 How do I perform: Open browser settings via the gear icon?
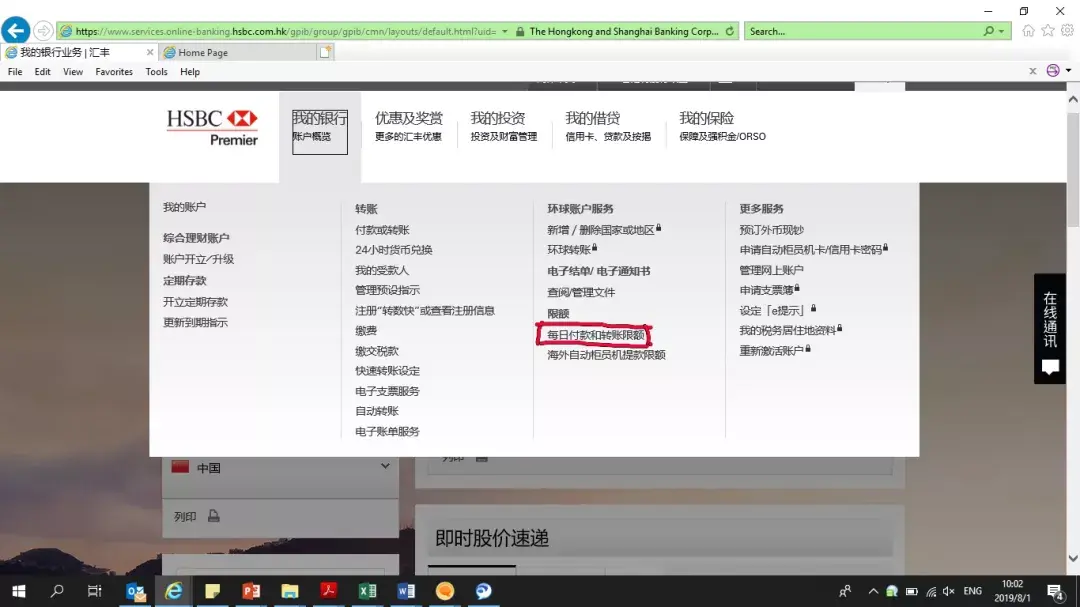(1064, 30)
